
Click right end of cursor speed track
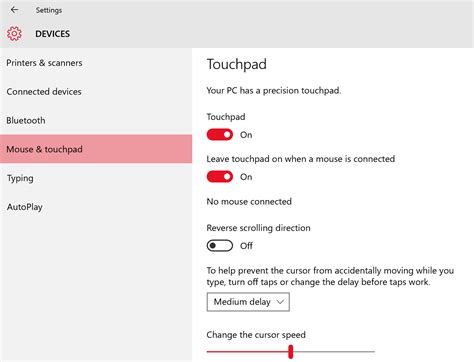[x=372, y=351]
